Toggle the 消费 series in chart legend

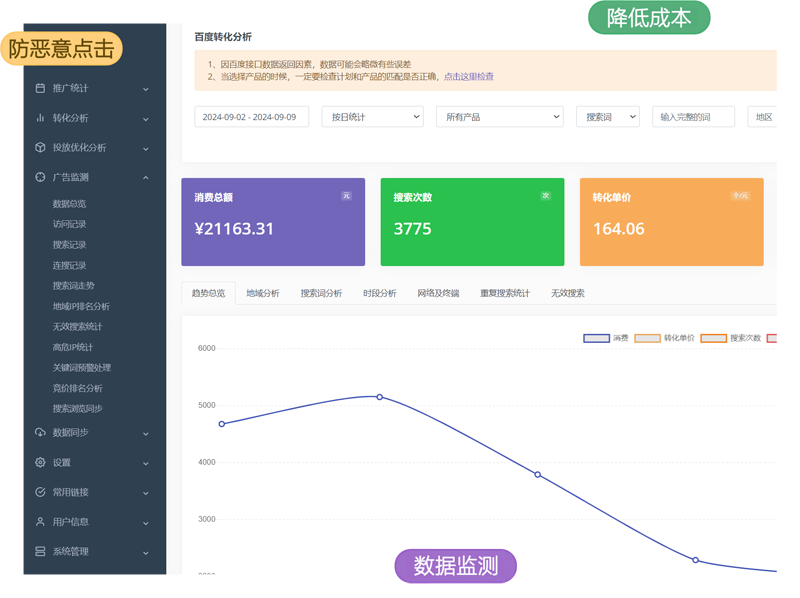coord(606,338)
